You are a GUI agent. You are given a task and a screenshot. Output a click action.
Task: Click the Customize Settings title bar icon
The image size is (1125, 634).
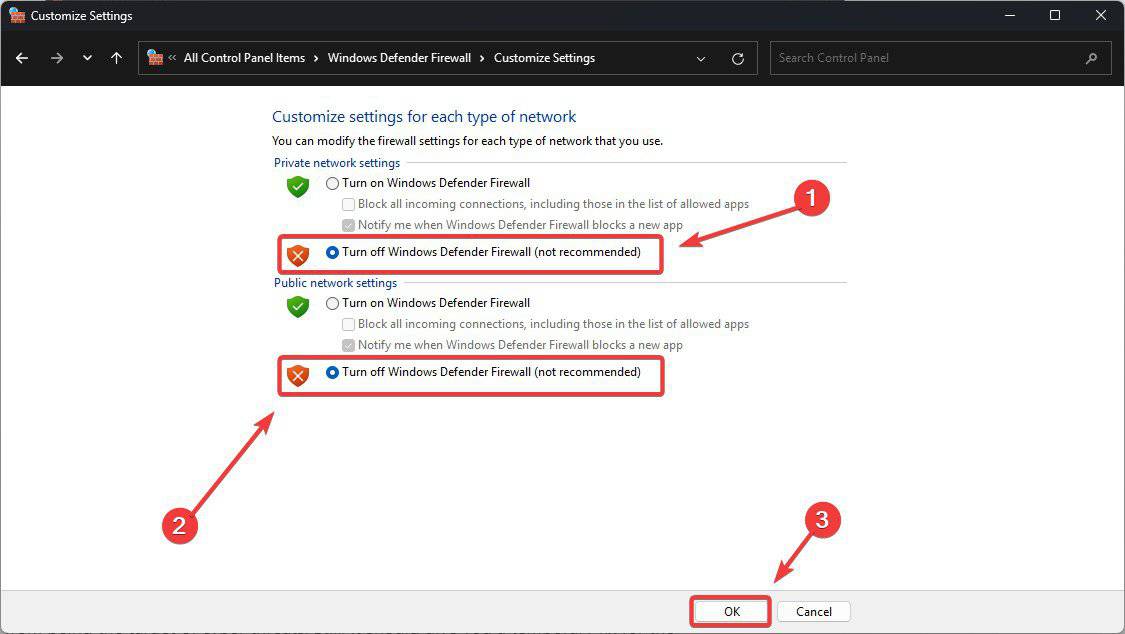[x=17, y=15]
